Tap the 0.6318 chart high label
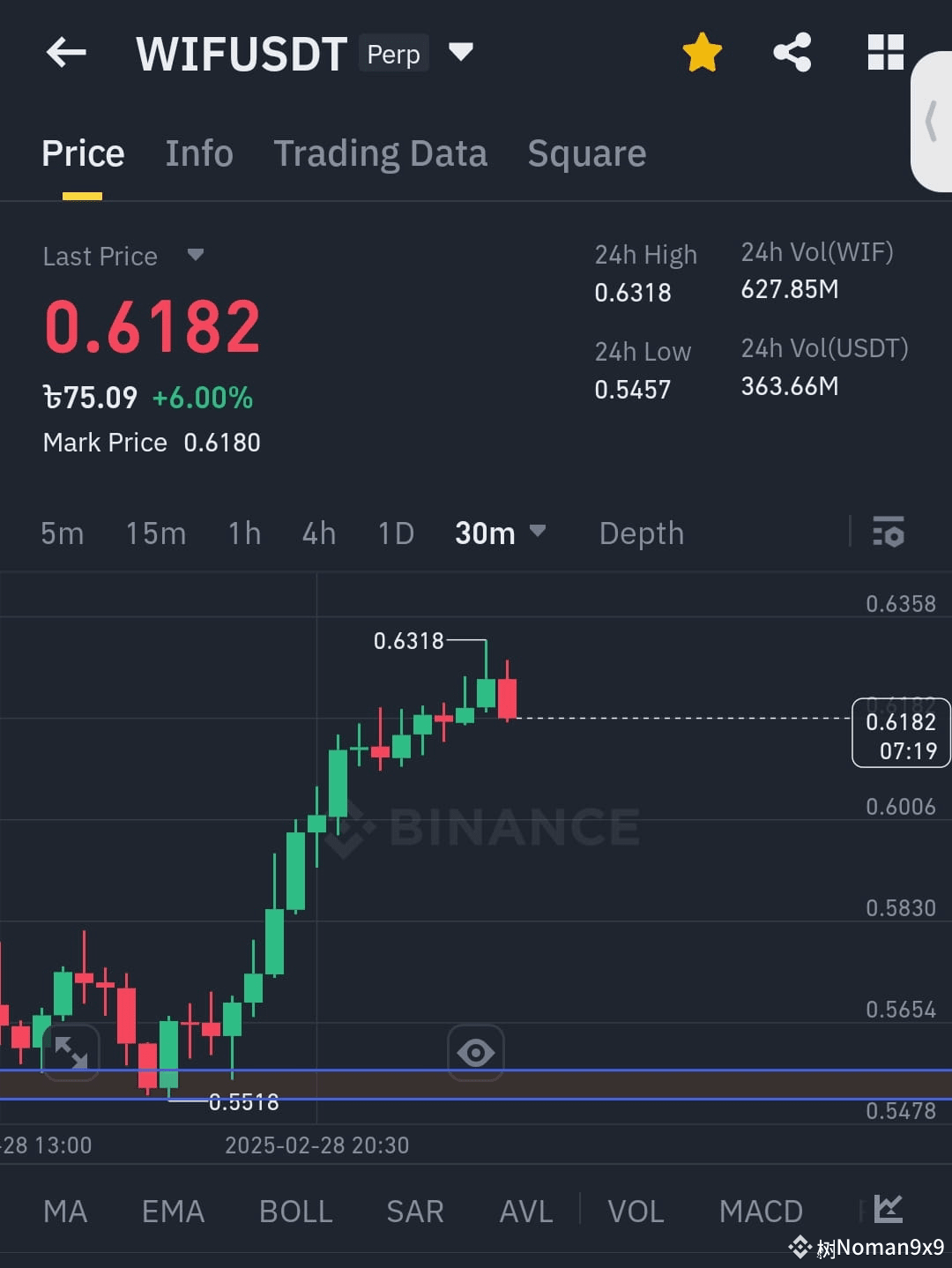The width and height of the screenshot is (952, 1268). point(409,641)
